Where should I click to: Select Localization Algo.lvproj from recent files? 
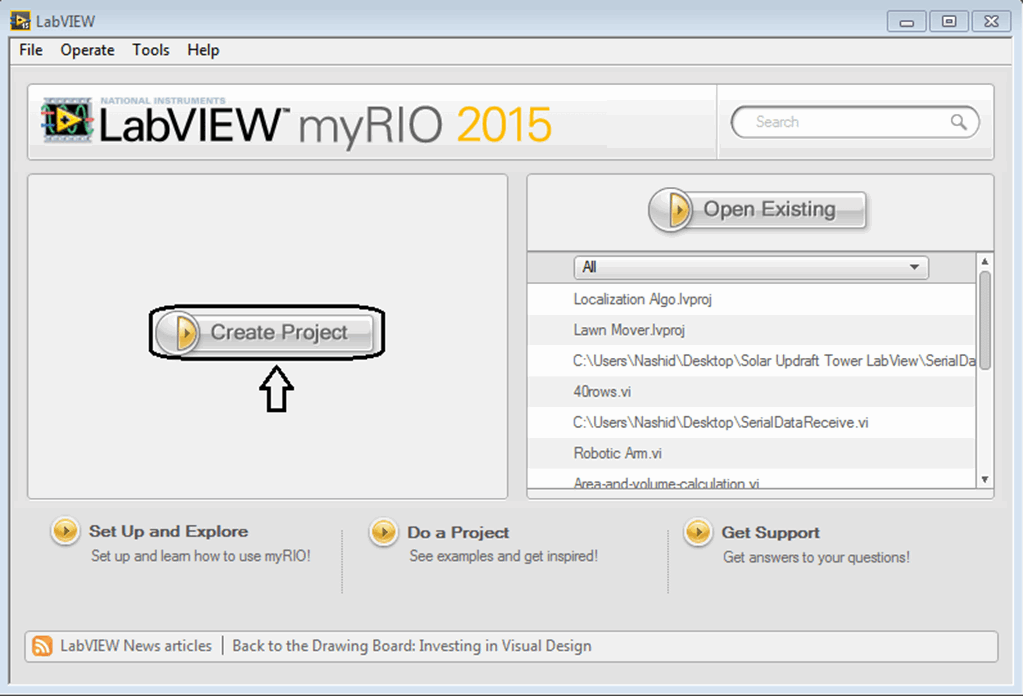tap(642, 298)
